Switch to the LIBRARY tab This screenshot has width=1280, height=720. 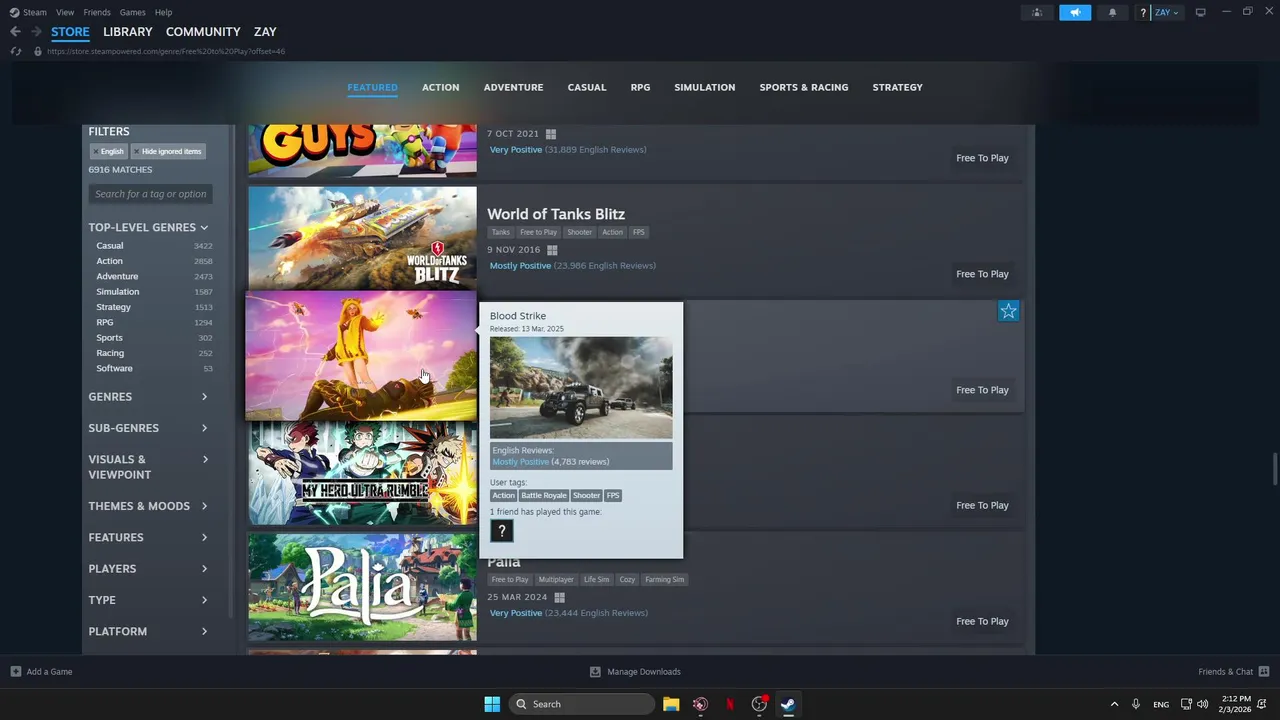pos(128,32)
